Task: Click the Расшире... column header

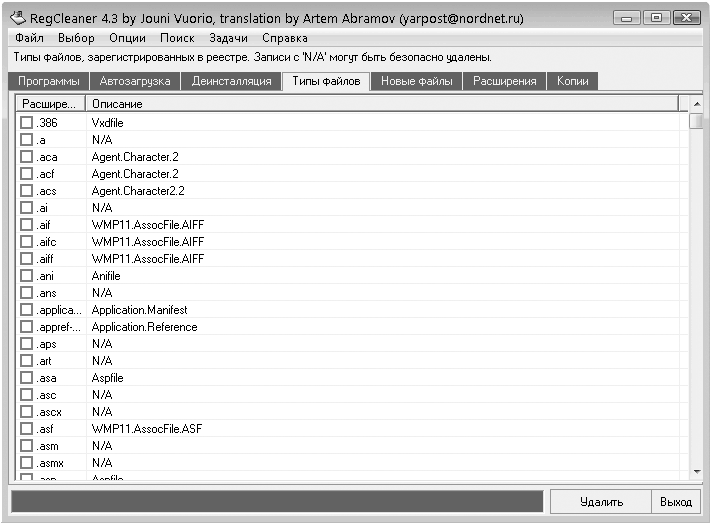Action: [51, 104]
